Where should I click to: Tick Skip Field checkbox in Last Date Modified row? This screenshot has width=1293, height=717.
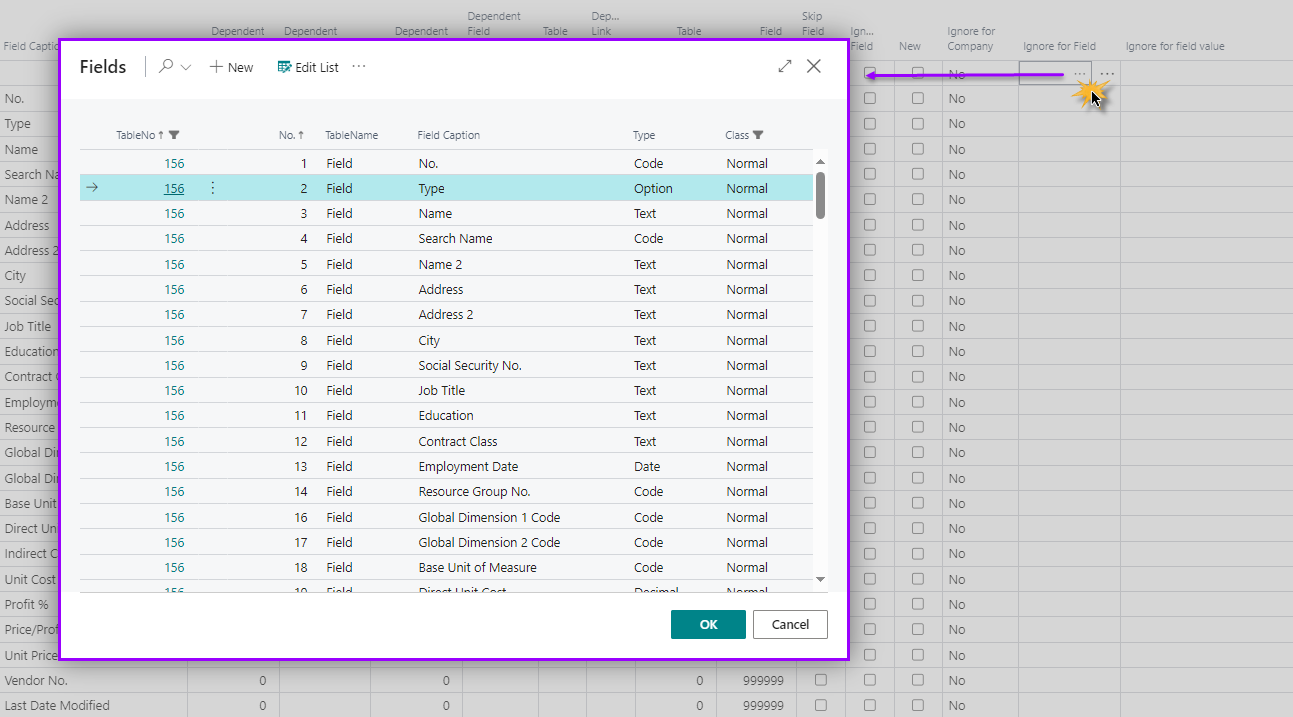tap(821, 705)
